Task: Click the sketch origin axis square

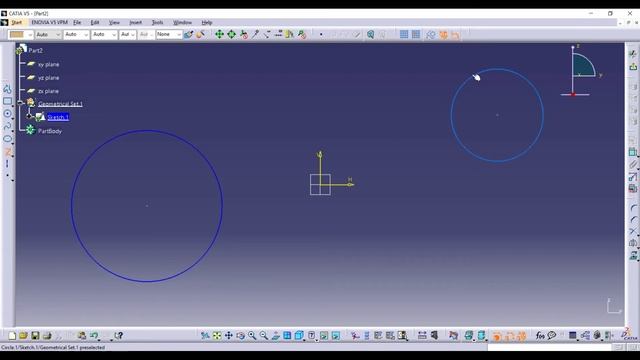Action: [320, 184]
